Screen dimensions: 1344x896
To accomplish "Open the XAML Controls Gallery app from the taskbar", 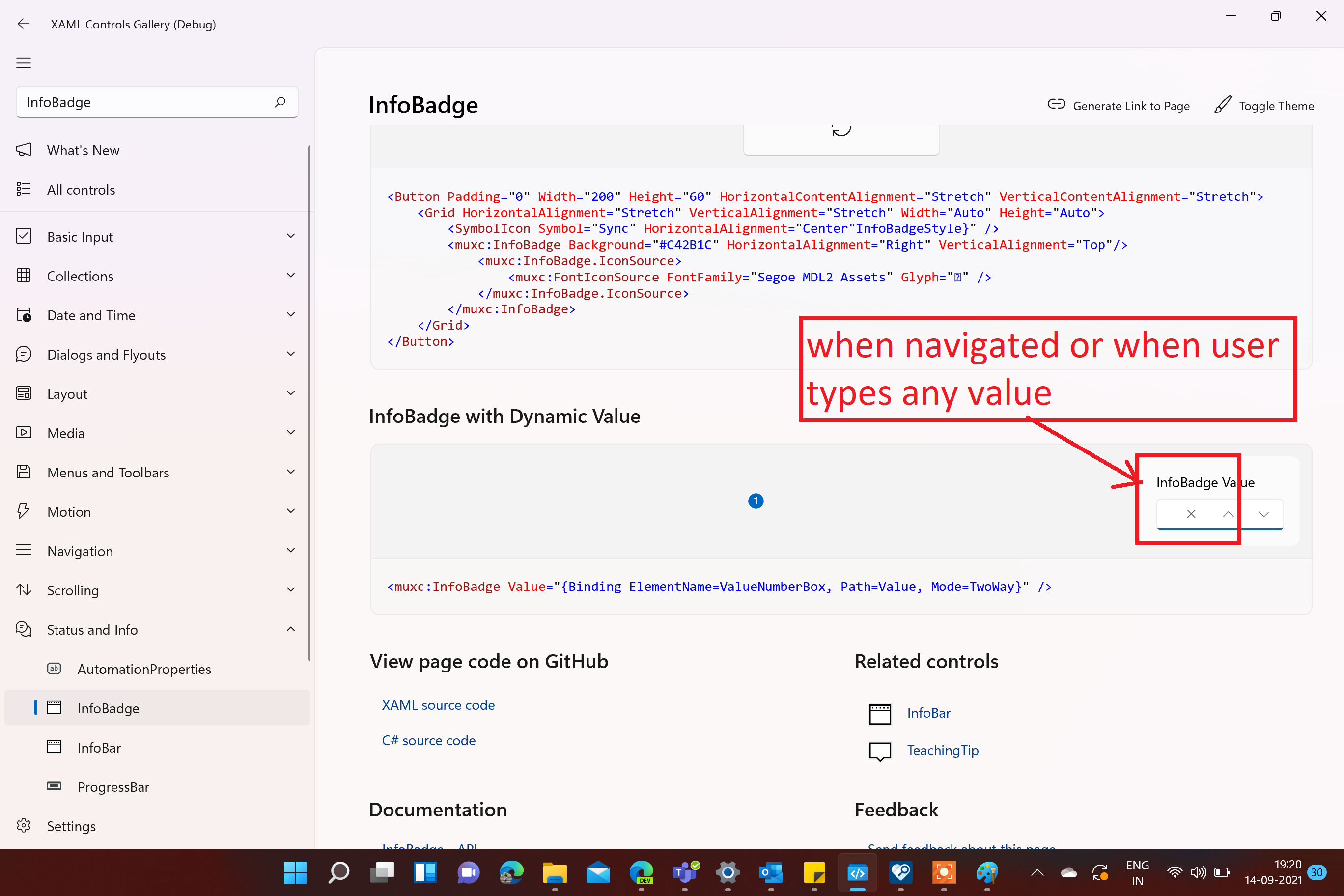I will (x=857, y=872).
